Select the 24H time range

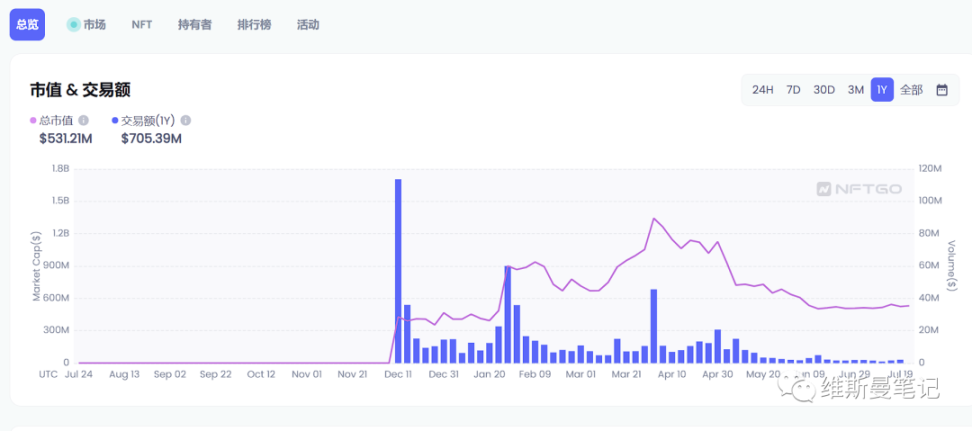point(762,90)
